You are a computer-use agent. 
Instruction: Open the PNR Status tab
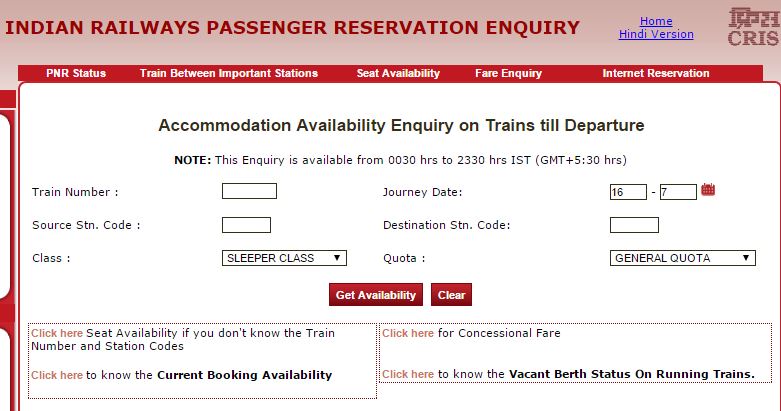76,73
